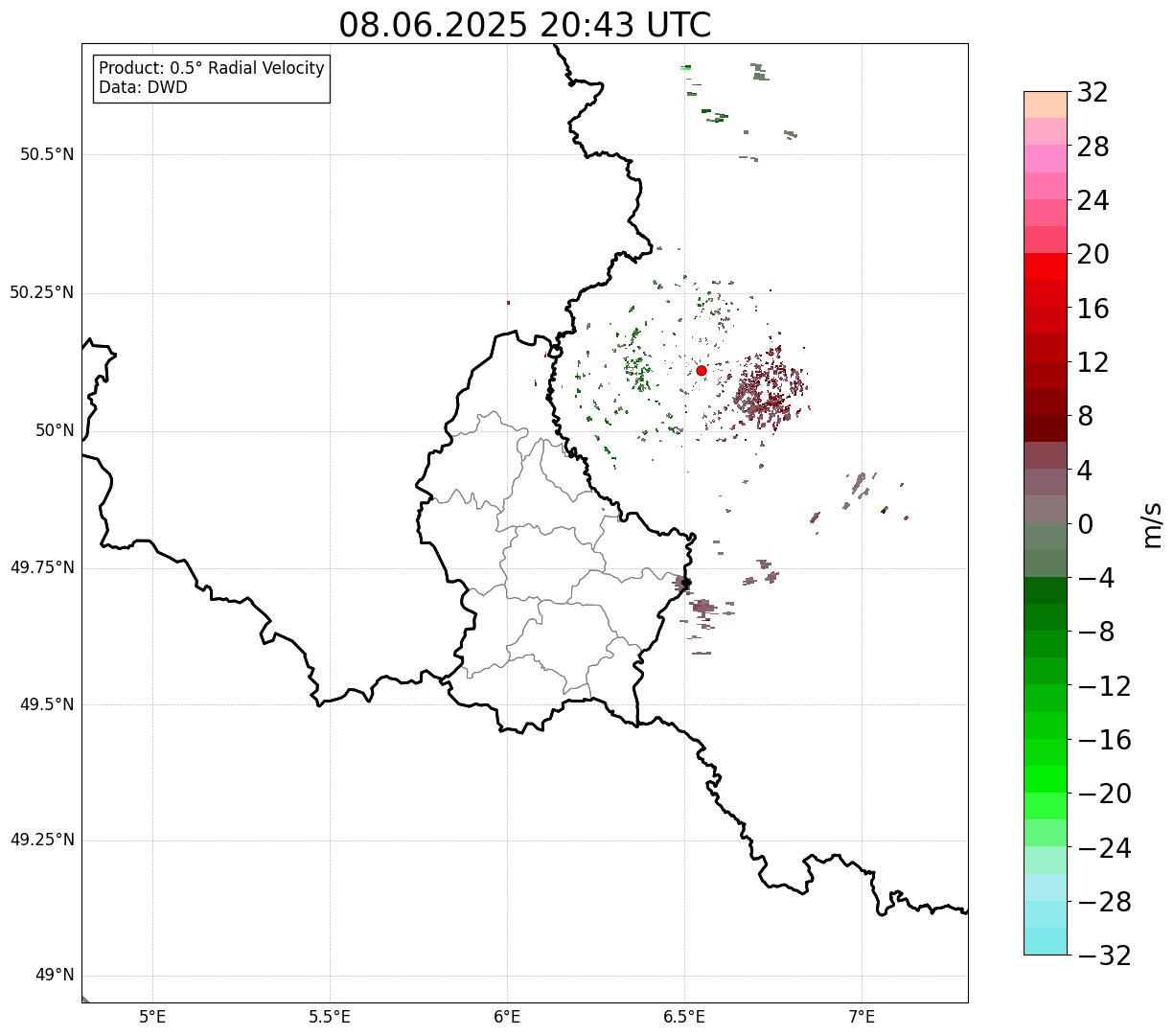Select the 50.5°N latitude label
This screenshot has width=1174, height=1036.
(x=47, y=154)
